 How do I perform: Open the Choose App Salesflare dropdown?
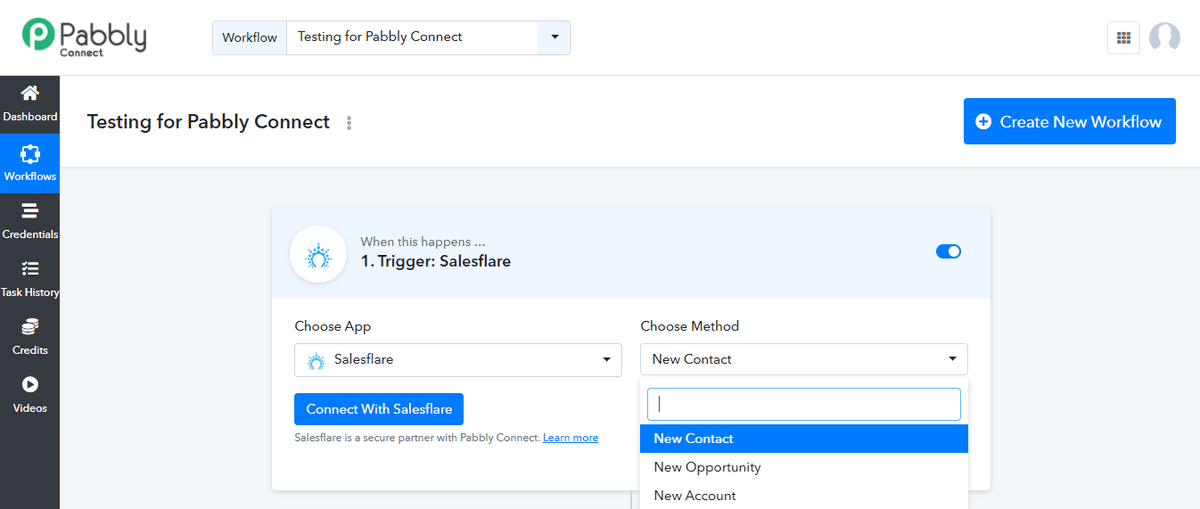coord(458,360)
